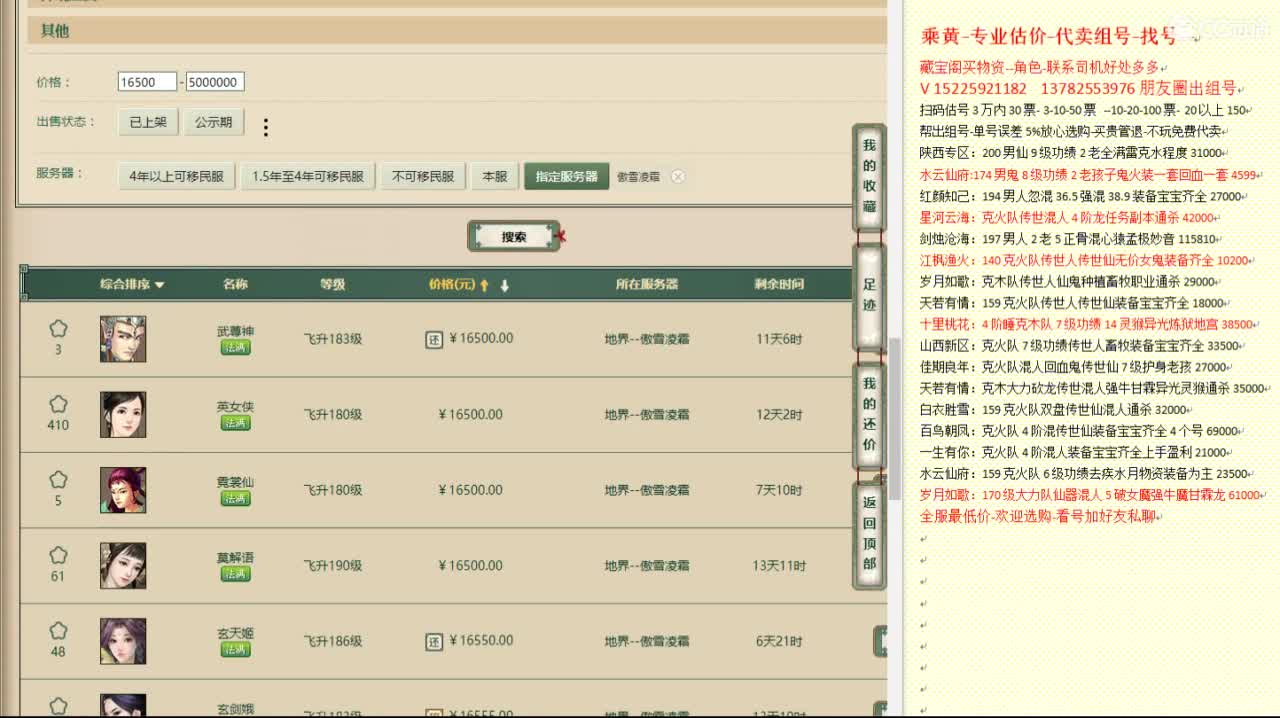
Task: Open the 莫解语 listing name
Action: [x=236, y=558]
